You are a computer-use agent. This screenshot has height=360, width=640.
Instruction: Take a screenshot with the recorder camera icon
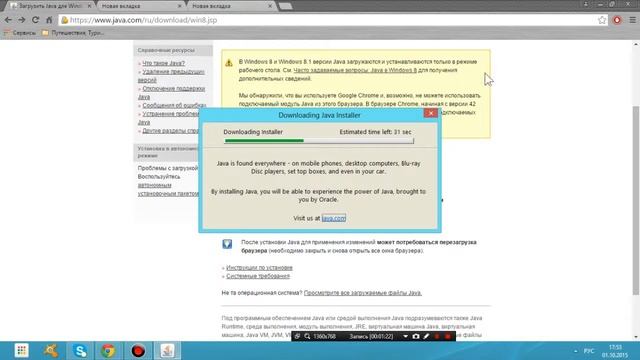tap(416, 336)
